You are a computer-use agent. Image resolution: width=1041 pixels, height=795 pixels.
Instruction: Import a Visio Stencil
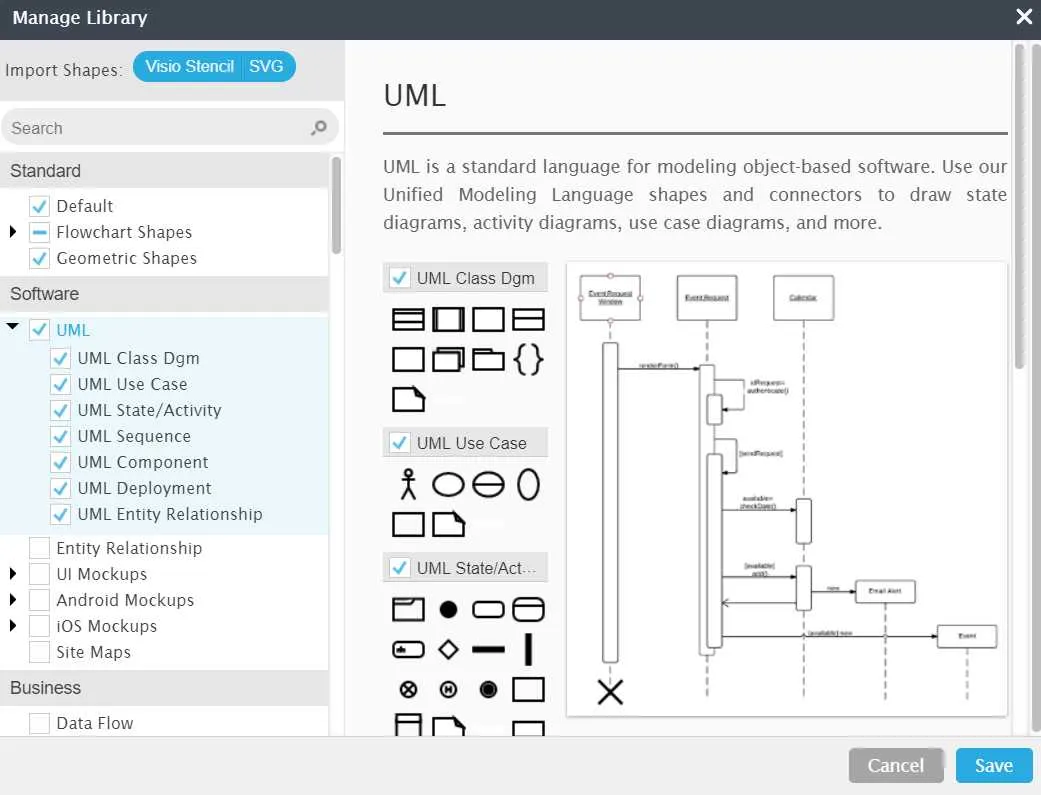click(x=189, y=66)
